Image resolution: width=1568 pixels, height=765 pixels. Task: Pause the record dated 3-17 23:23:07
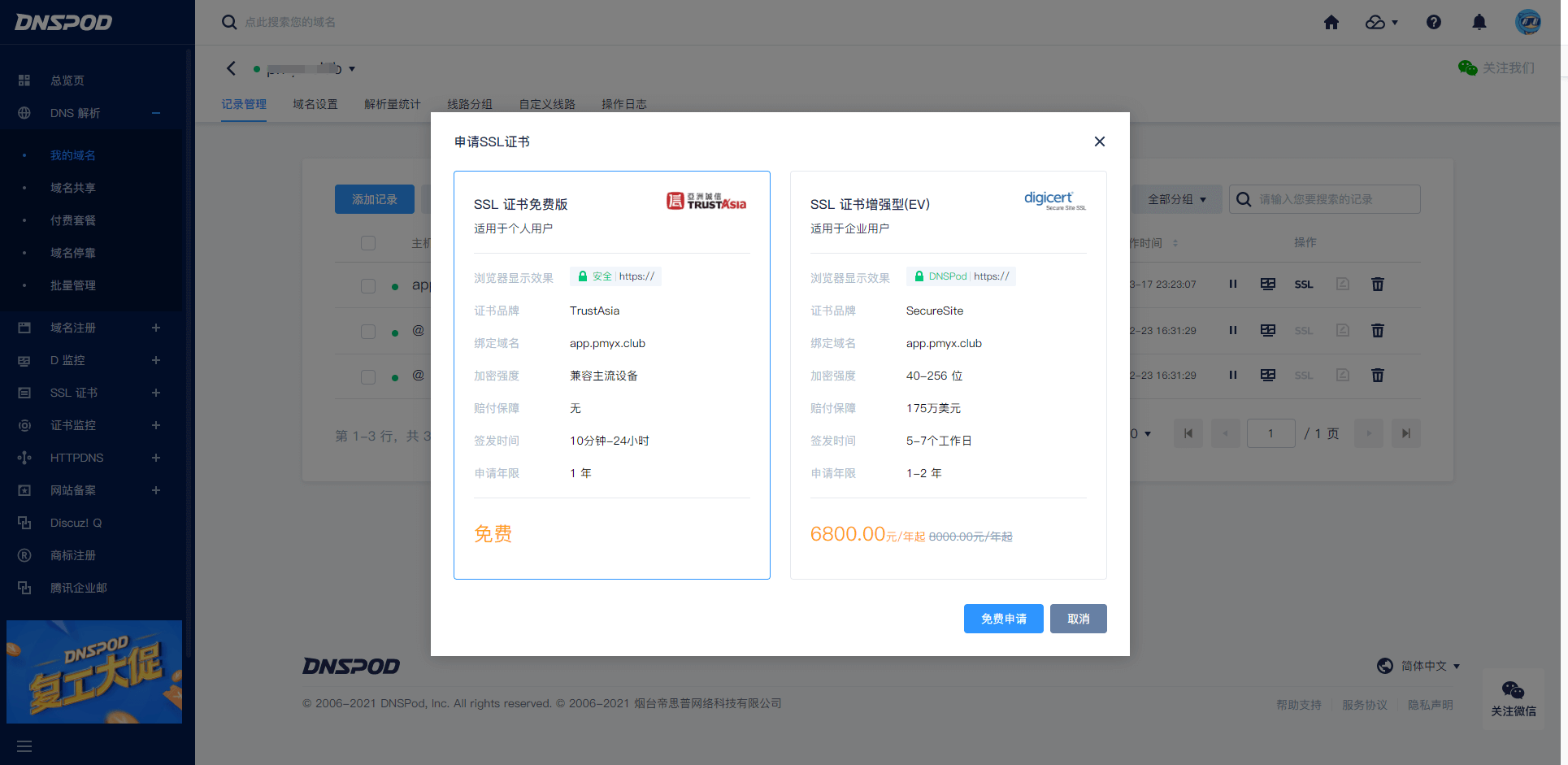pyautogui.click(x=1233, y=285)
